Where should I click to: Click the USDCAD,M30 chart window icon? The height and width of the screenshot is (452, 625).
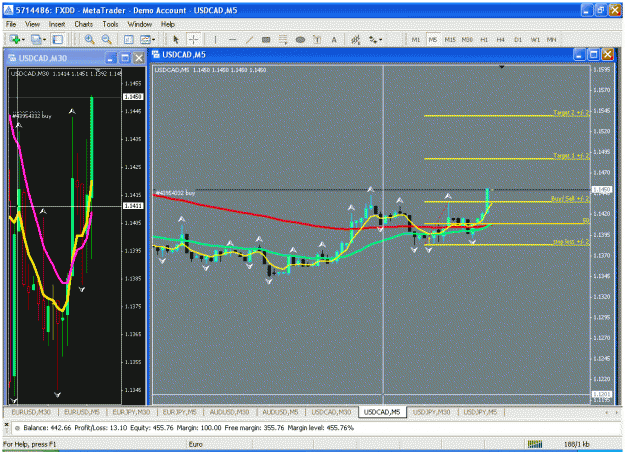click(x=12, y=58)
